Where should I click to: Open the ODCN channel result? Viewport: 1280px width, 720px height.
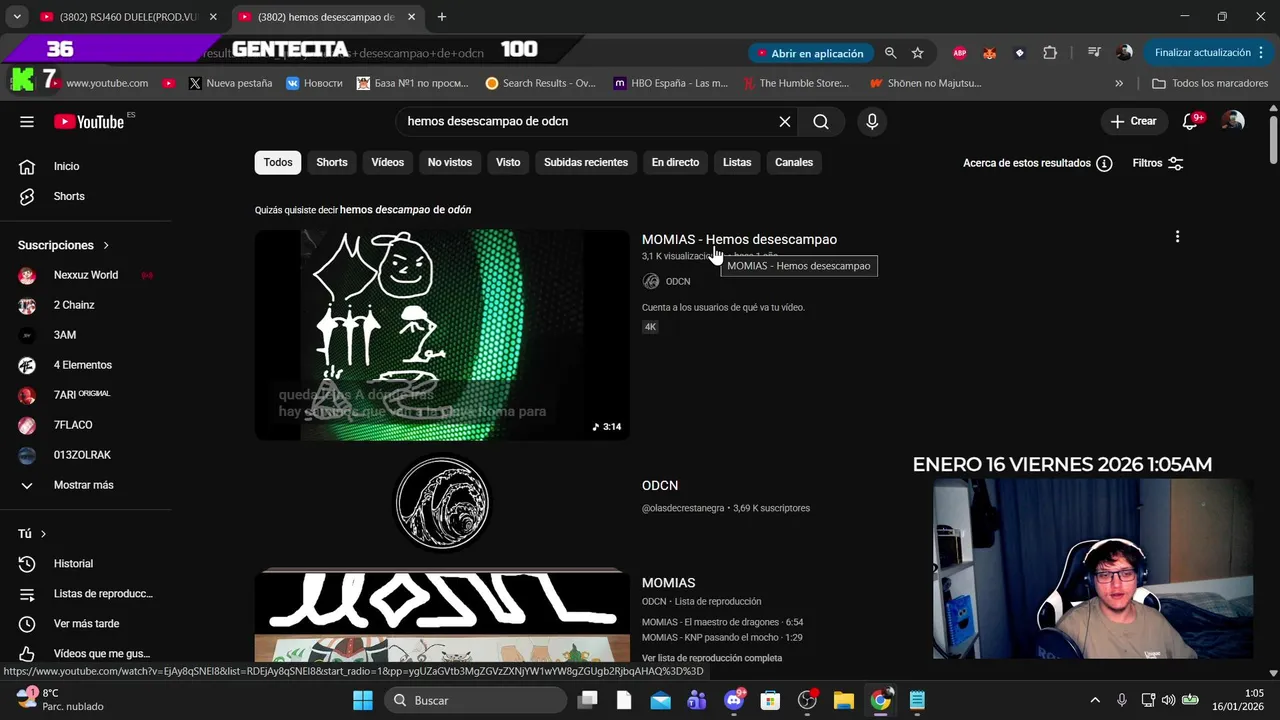[660, 485]
